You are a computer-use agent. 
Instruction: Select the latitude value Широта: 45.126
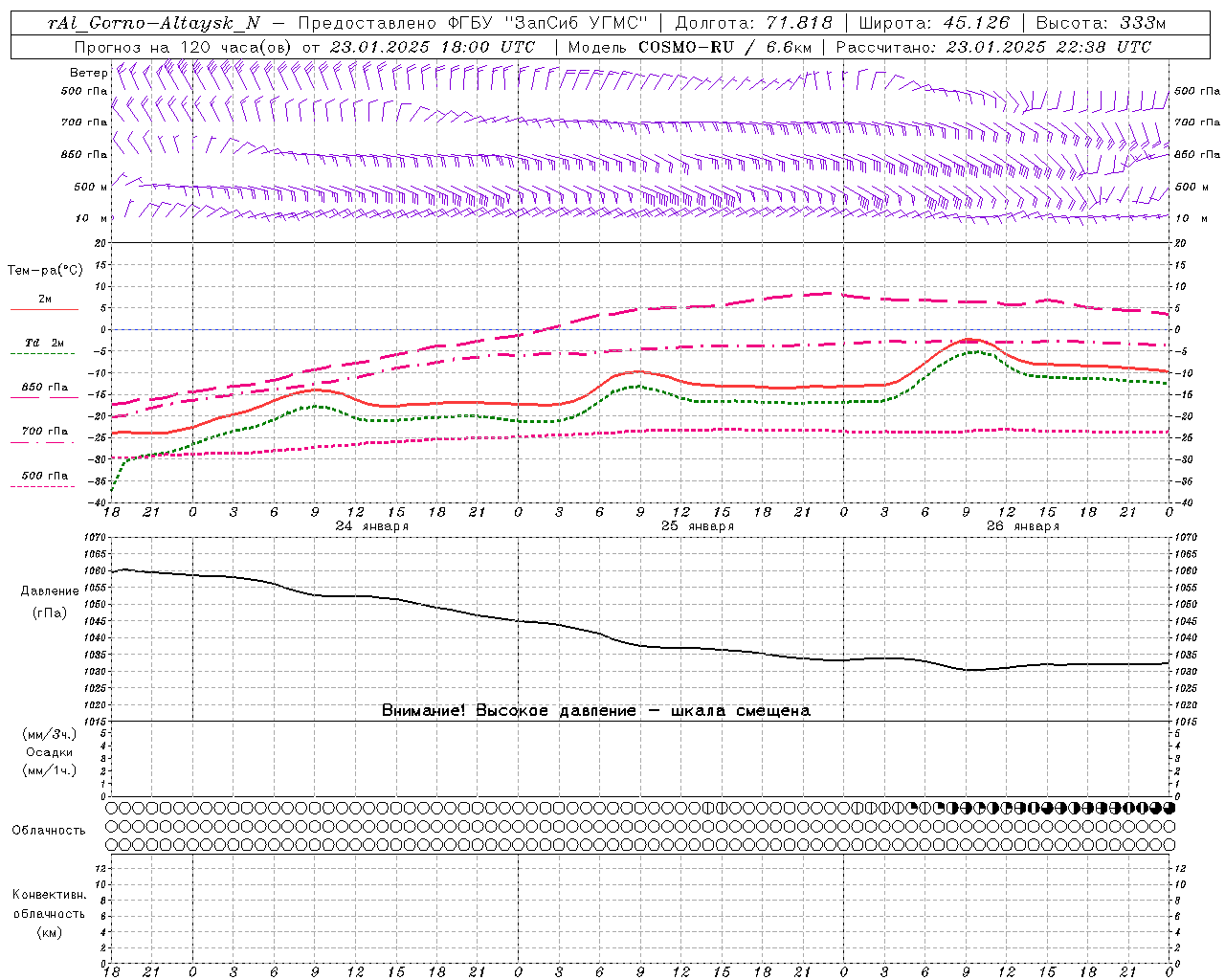(935, 23)
